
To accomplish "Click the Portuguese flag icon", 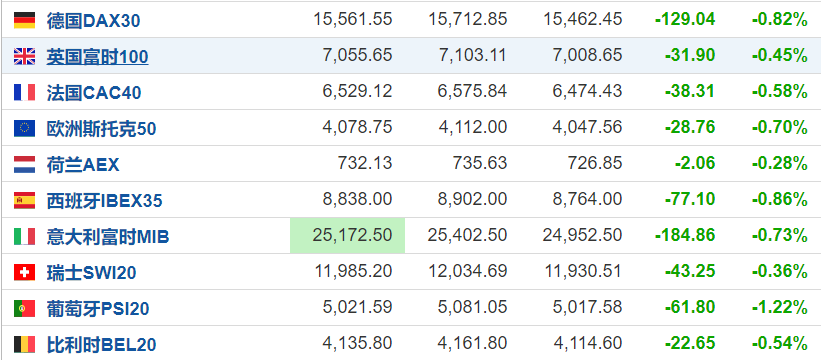I will pos(24,308).
